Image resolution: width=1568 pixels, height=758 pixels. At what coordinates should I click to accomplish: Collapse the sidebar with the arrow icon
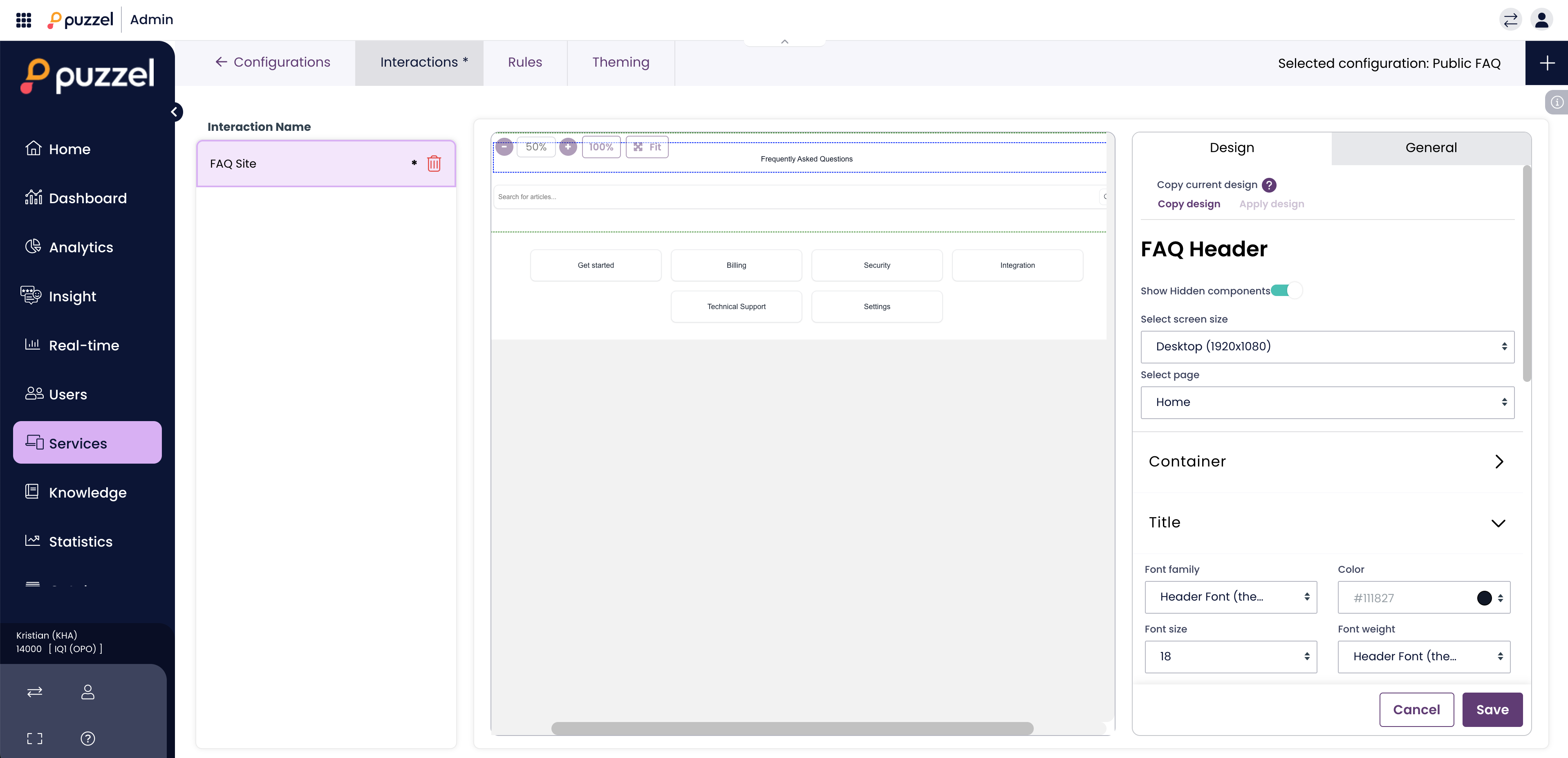175,112
